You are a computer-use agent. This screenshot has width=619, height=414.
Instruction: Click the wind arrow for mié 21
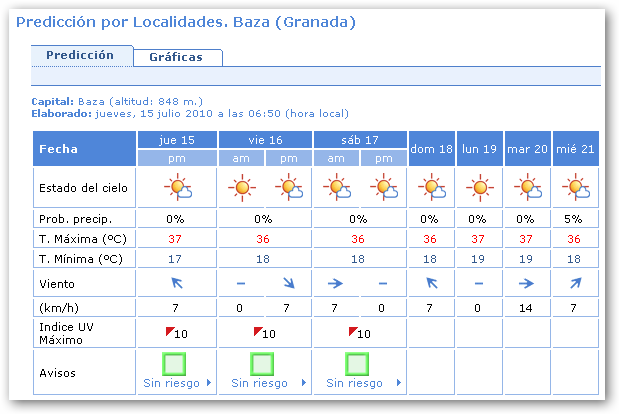tap(575, 284)
